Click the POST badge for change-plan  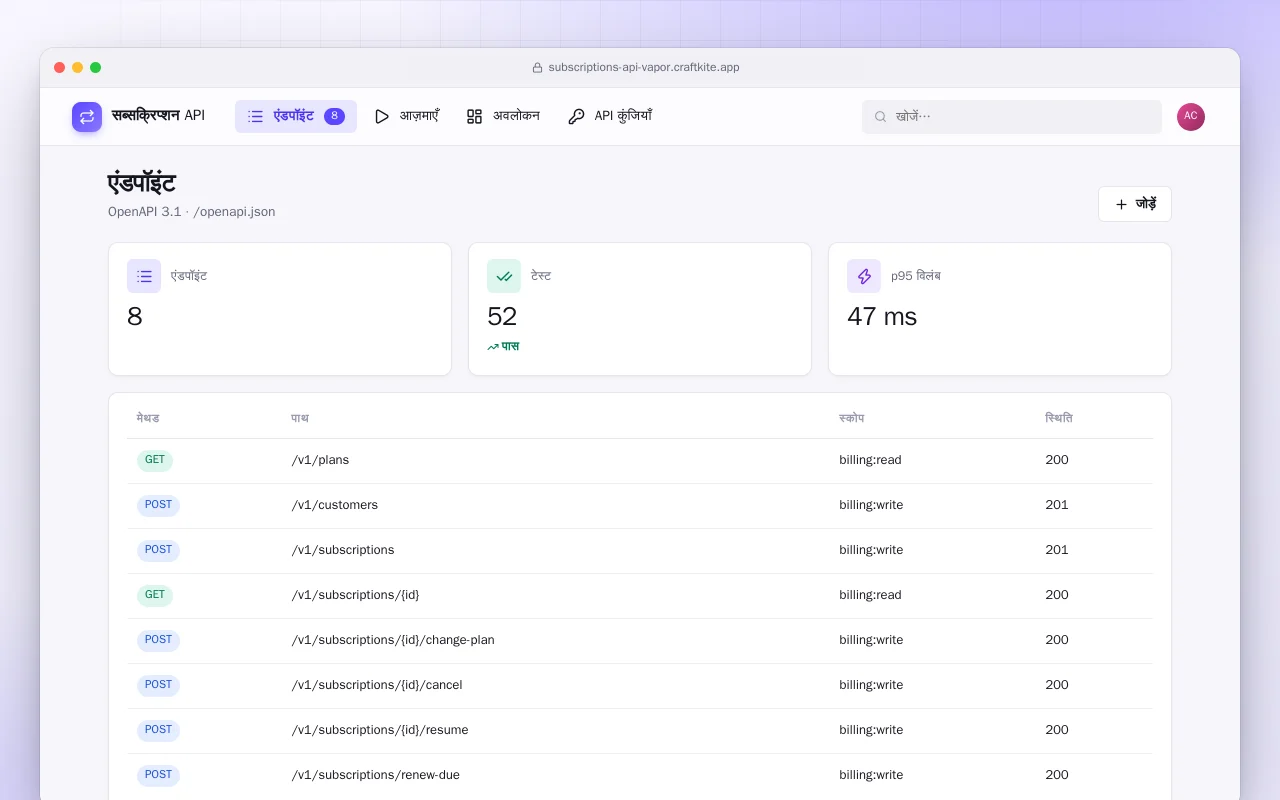(158, 640)
